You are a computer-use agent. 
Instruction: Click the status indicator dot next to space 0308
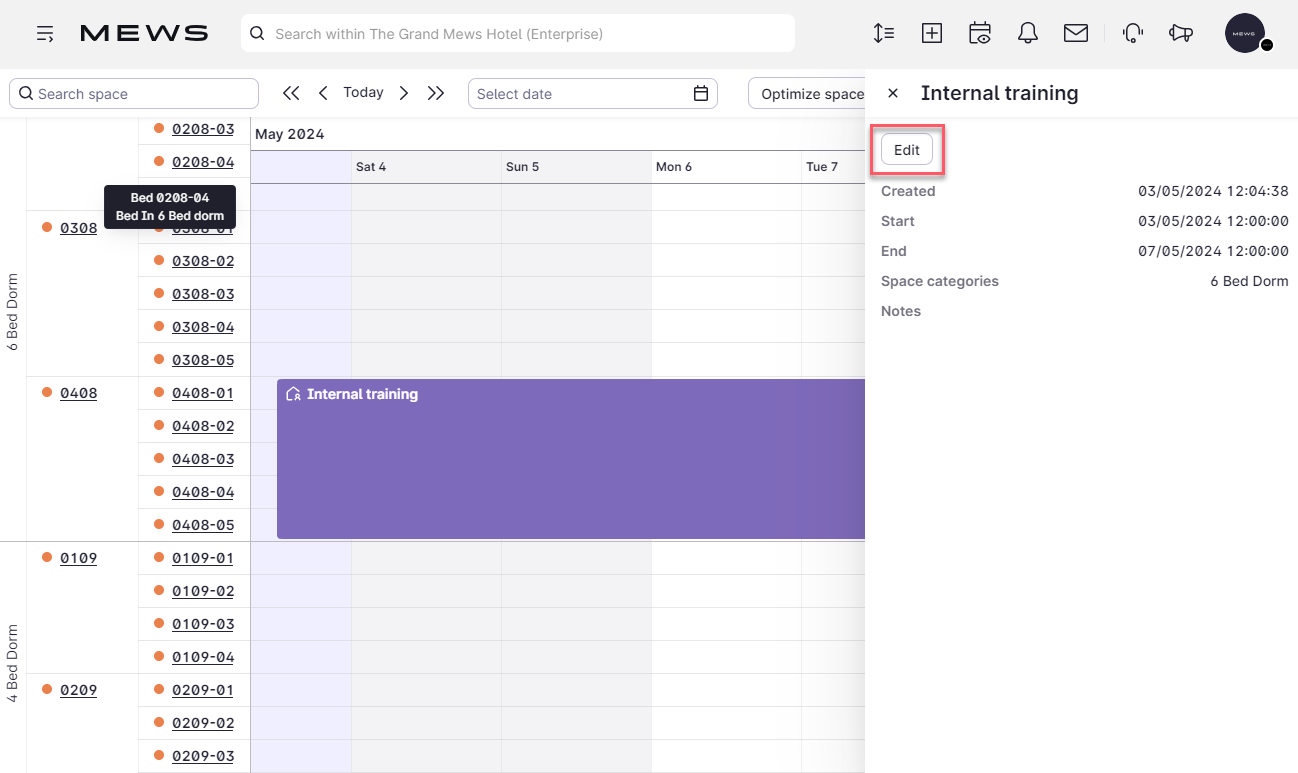point(47,227)
